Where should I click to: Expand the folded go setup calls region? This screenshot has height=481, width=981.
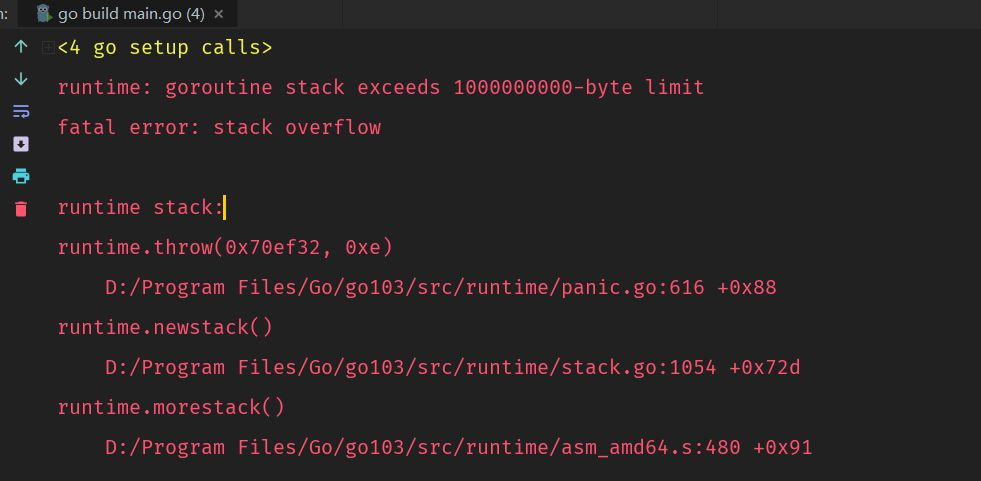click(48, 48)
